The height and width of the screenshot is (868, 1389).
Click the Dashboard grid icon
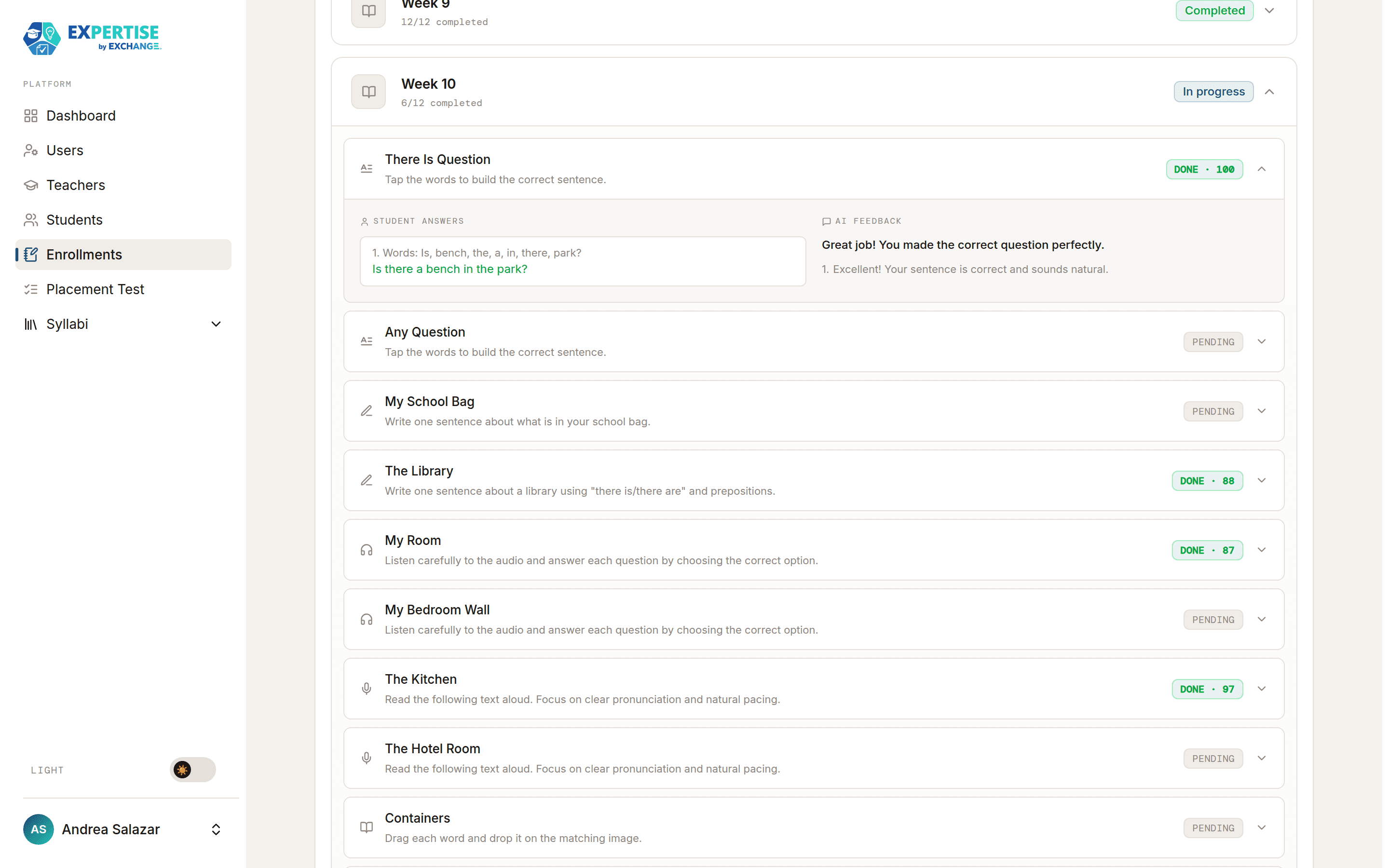tap(31, 116)
